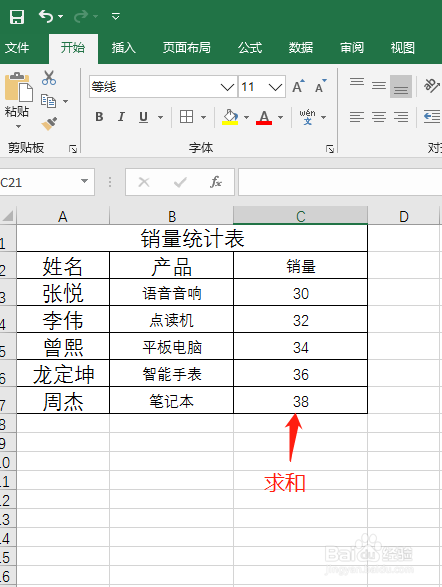The image size is (442, 587).
Task: Click the Increase Font Size icon
Action: 298,86
